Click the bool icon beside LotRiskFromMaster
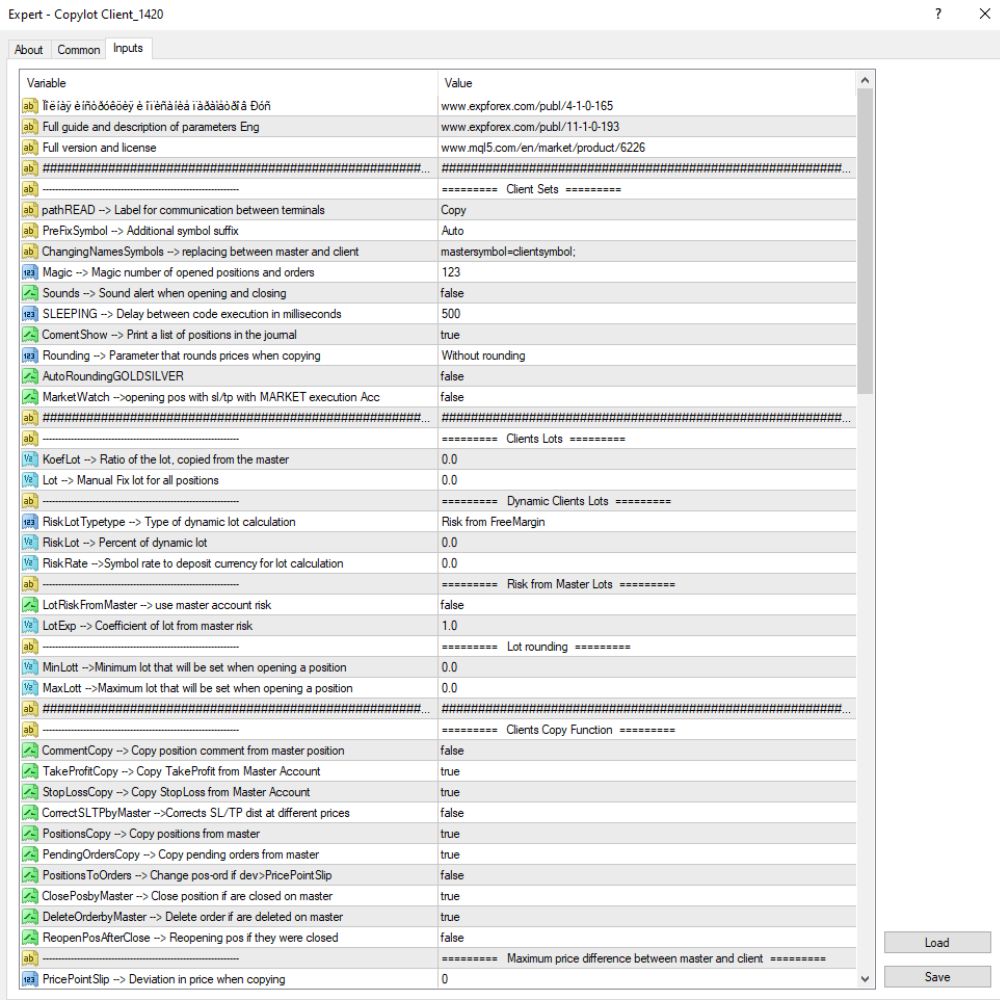This screenshot has height=1000, width=1000. pos(29,605)
